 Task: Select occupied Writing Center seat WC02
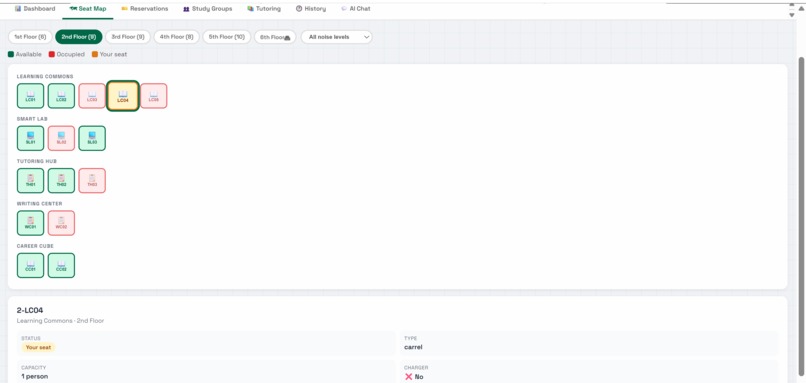61,223
